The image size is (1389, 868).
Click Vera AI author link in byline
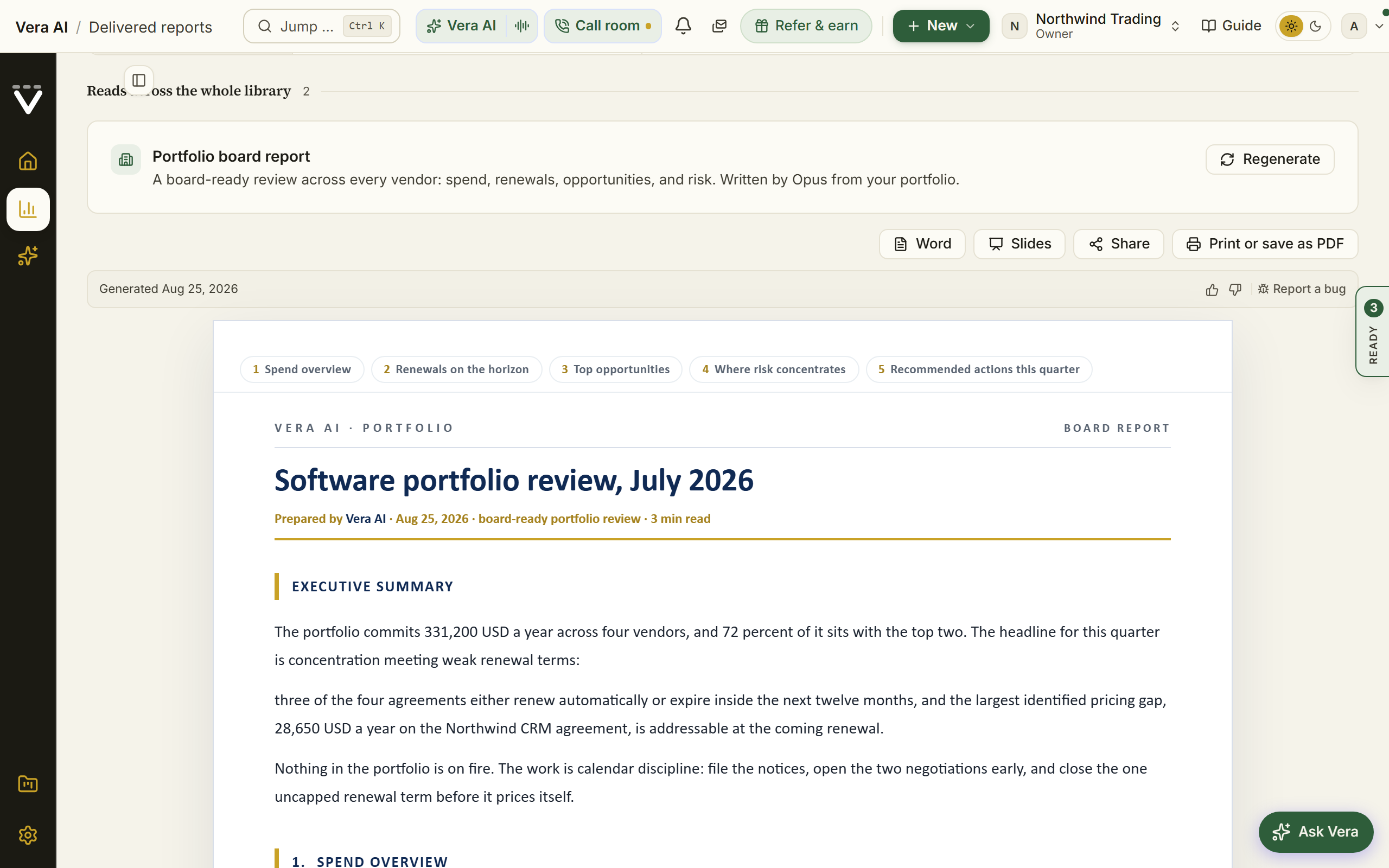pyautogui.click(x=366, y=519)
